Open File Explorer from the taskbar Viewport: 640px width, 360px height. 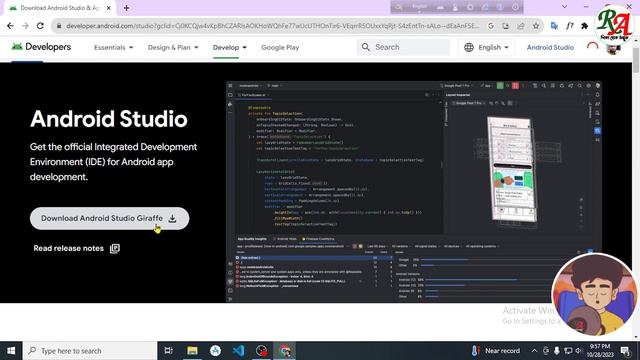pyautogui.click(x=192, y=351)
